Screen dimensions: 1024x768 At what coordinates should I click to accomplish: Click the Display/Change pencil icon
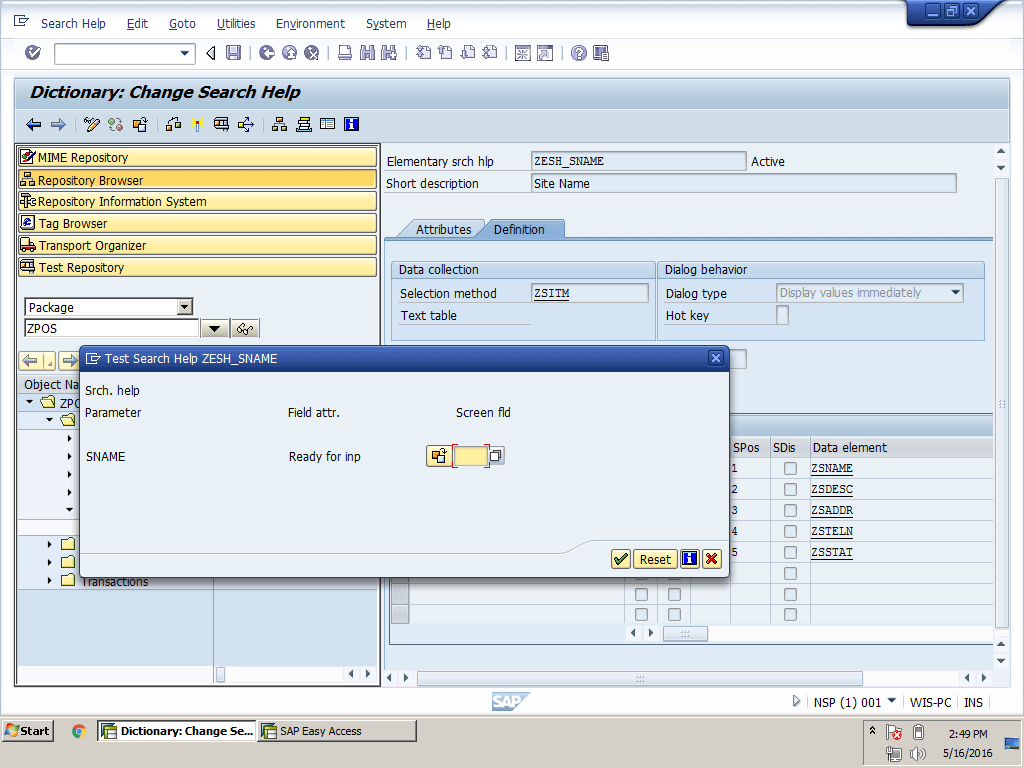92,124
